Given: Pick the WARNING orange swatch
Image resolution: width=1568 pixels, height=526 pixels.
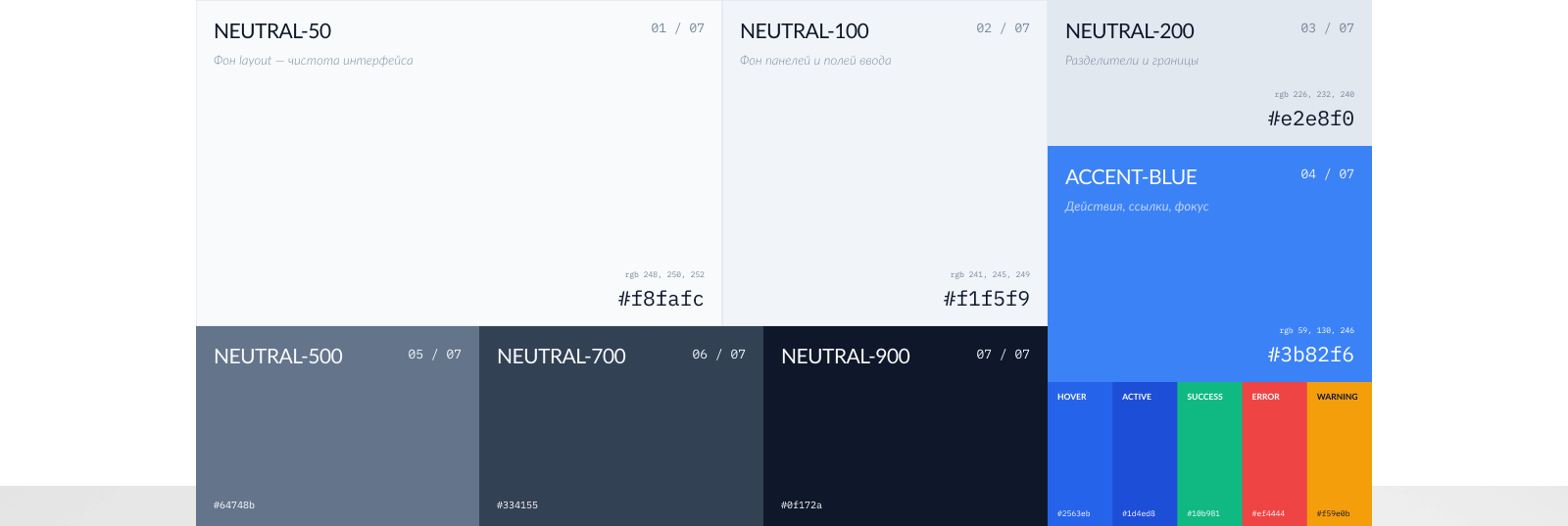Looking at the screenshot, I should click(x=1340, y=454).
